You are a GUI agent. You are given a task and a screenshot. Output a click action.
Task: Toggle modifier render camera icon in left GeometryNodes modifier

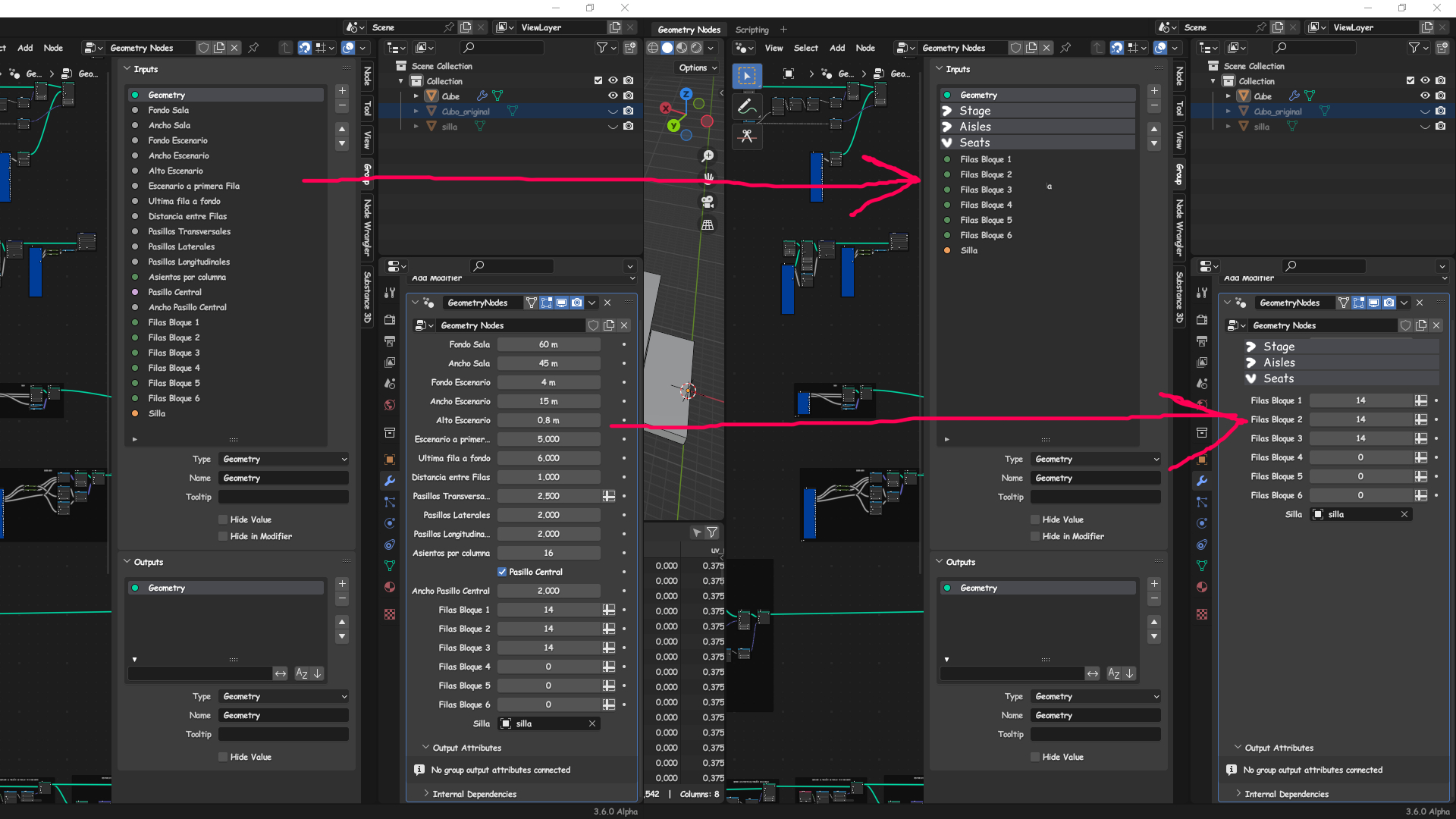coord(577,303)
